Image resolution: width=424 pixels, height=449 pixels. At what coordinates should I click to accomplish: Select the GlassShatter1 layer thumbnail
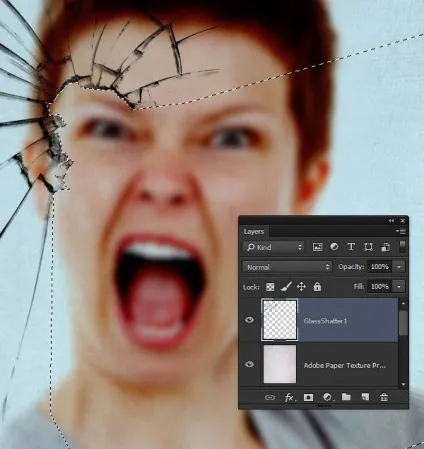280,320
